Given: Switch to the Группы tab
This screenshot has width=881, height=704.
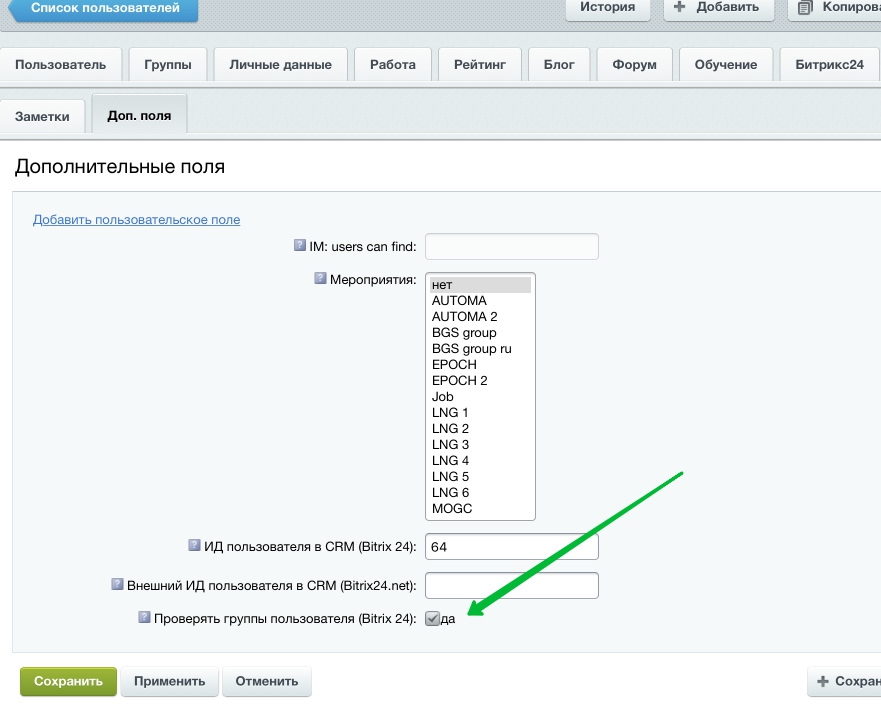Looking at the screenshot, I should pyautogui.click(x=168, y=65).
